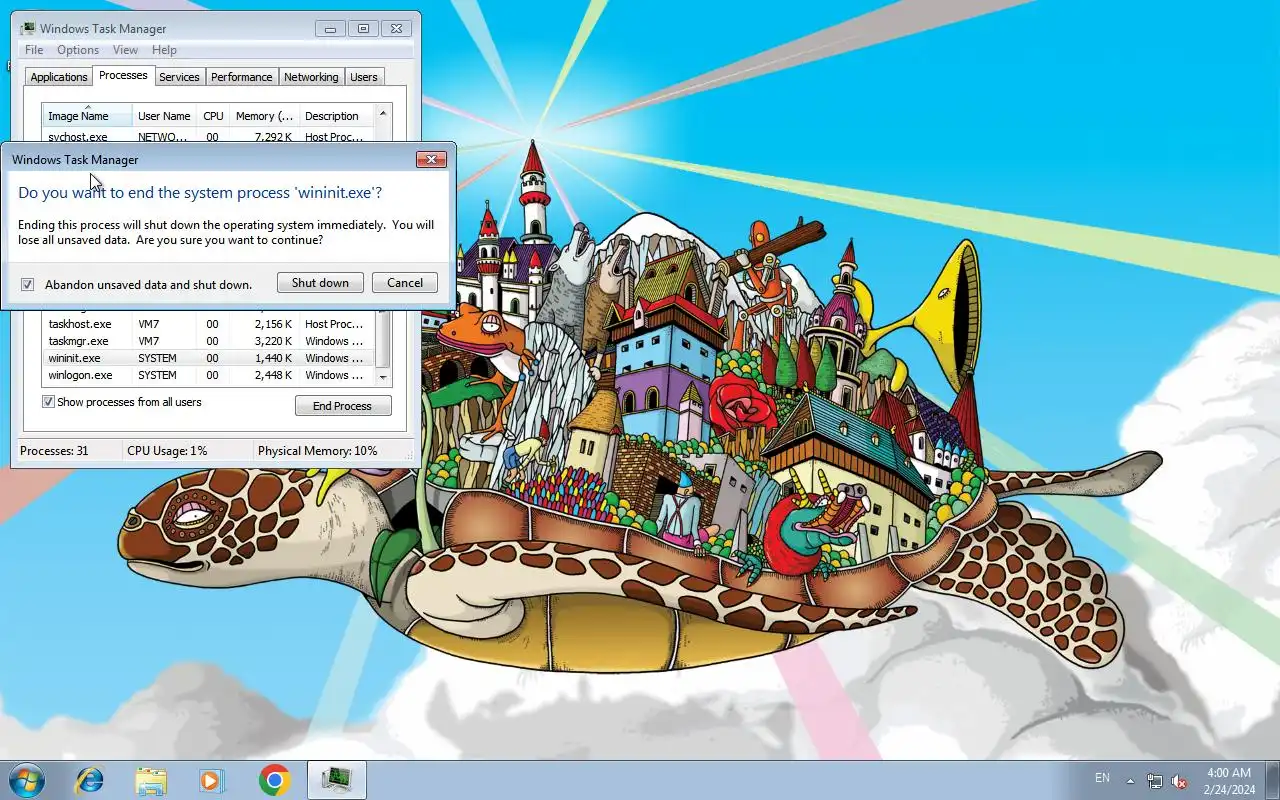Image resolution: width=1280 pixels, height=800 pixels.
Task: Launch Internet Explorer from the taskbar
Action: (89, 780)
